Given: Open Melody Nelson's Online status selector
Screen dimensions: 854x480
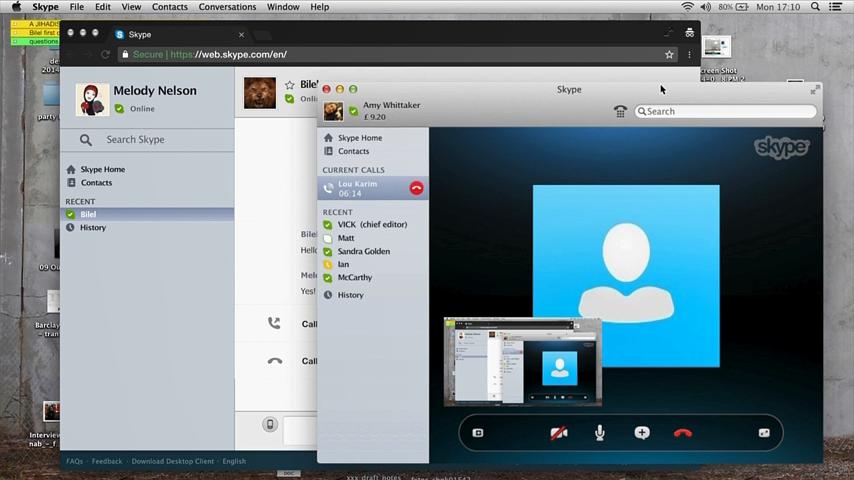Looking at the screenshot, I should point(135,109).
